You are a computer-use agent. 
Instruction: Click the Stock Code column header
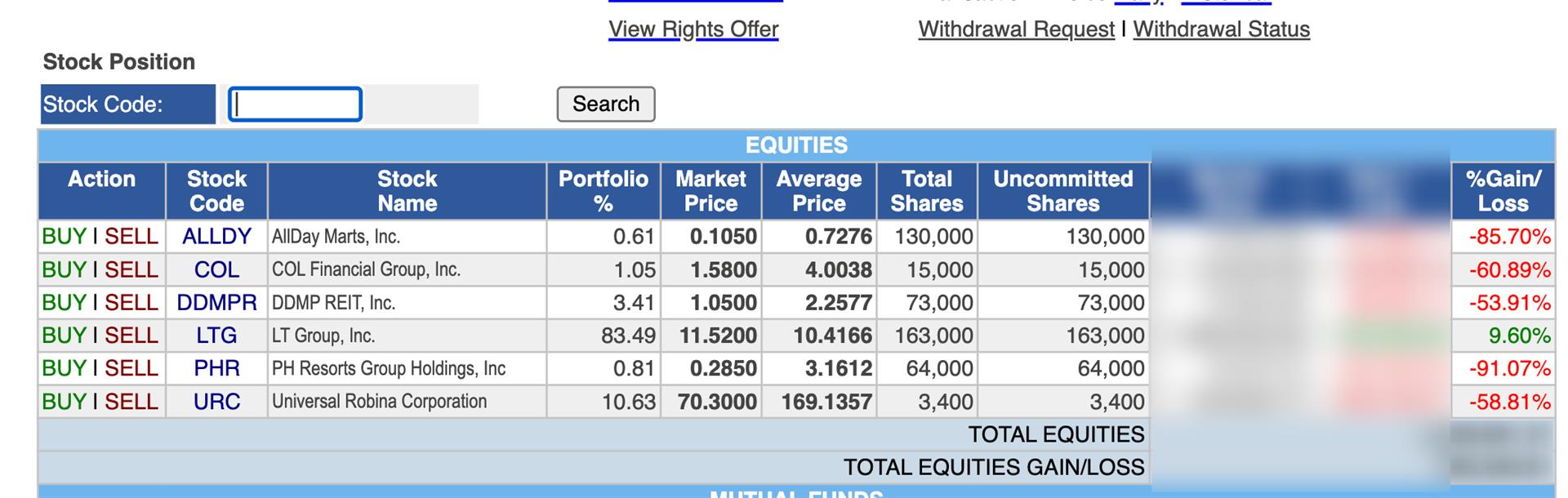(x=216, y=191)
